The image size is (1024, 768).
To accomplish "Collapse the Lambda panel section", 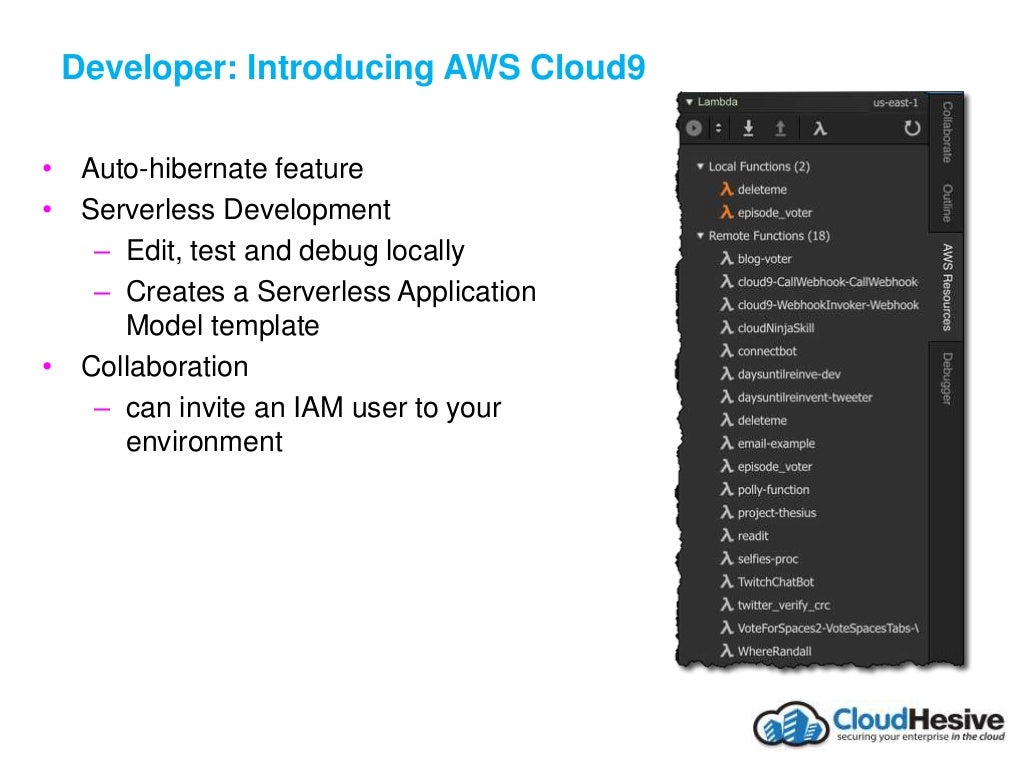I will (689, 102).
